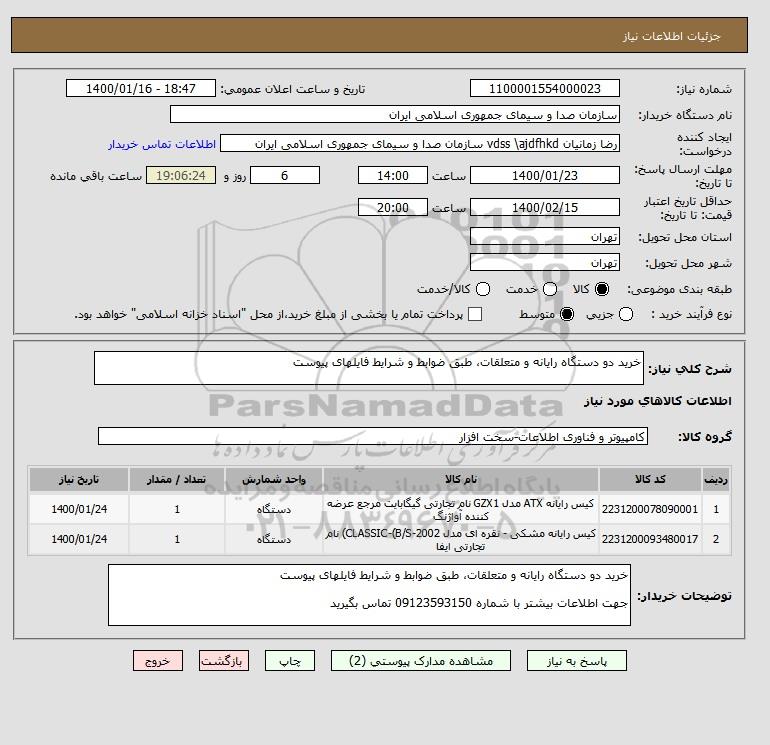Open the اطلاعات تماس خریدار link
Screen dimensions: 770x745
click(x=162, y=144)
